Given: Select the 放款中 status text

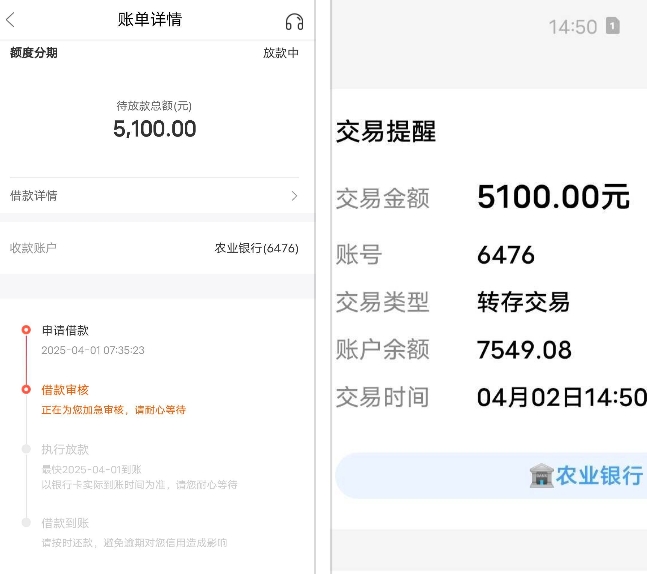Looking at the screenshot, I should coord(281,53).
